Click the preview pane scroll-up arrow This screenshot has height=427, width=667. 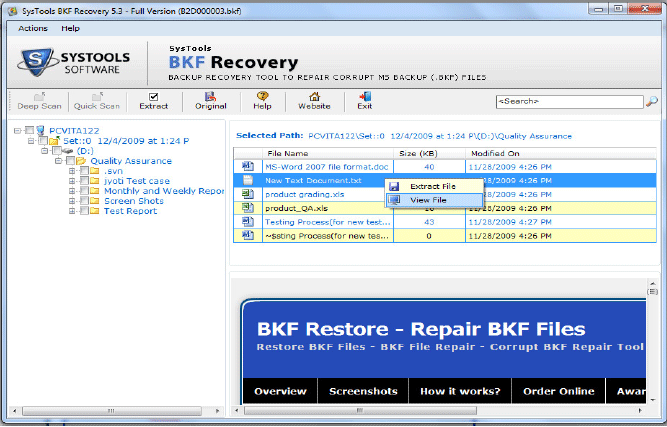click(x=653, y=283)
